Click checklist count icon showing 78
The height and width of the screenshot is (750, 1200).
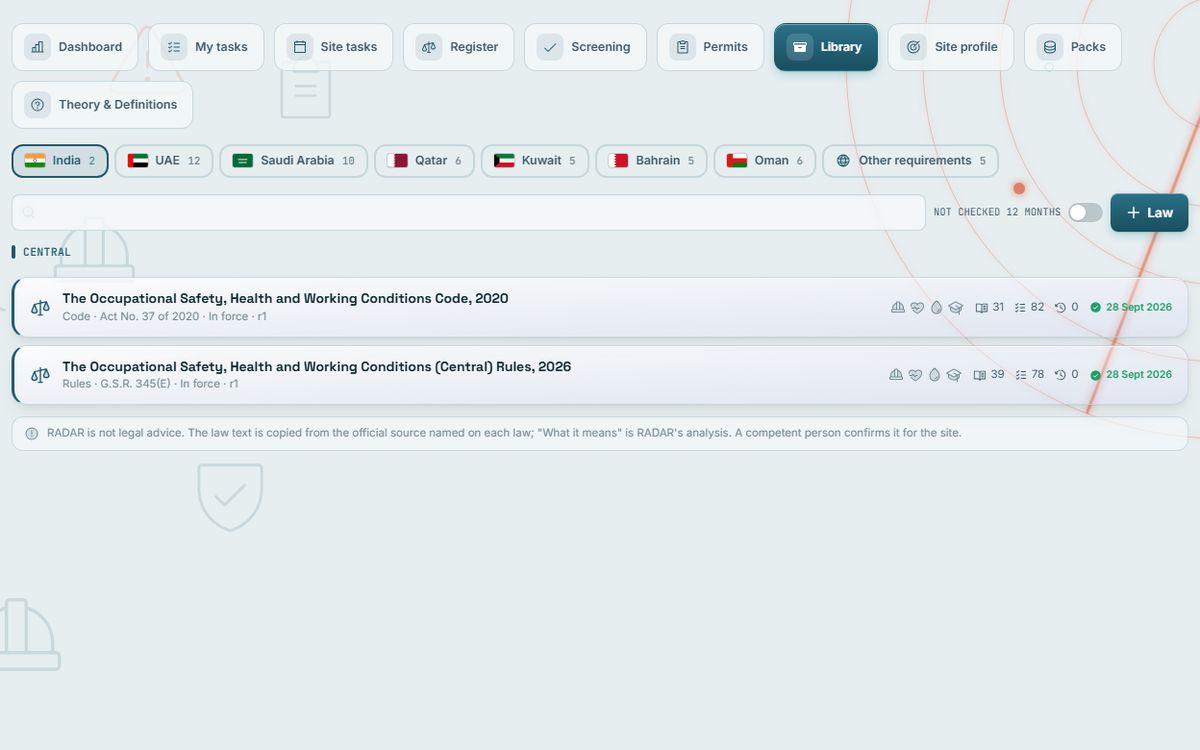tap(1021, 375)
